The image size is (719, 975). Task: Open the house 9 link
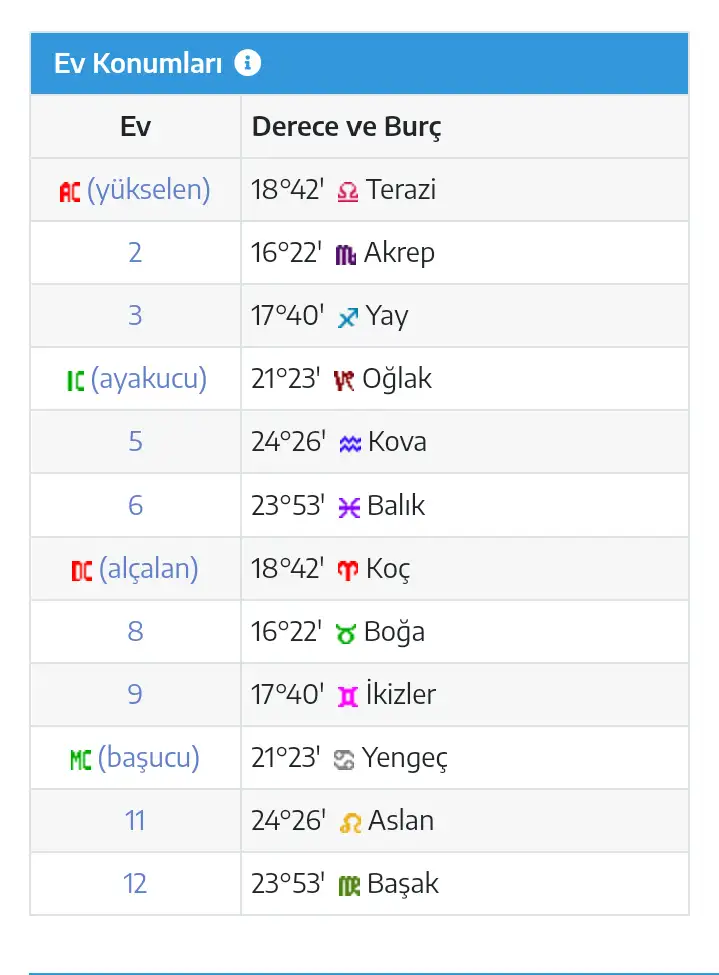tap(135, 694)
